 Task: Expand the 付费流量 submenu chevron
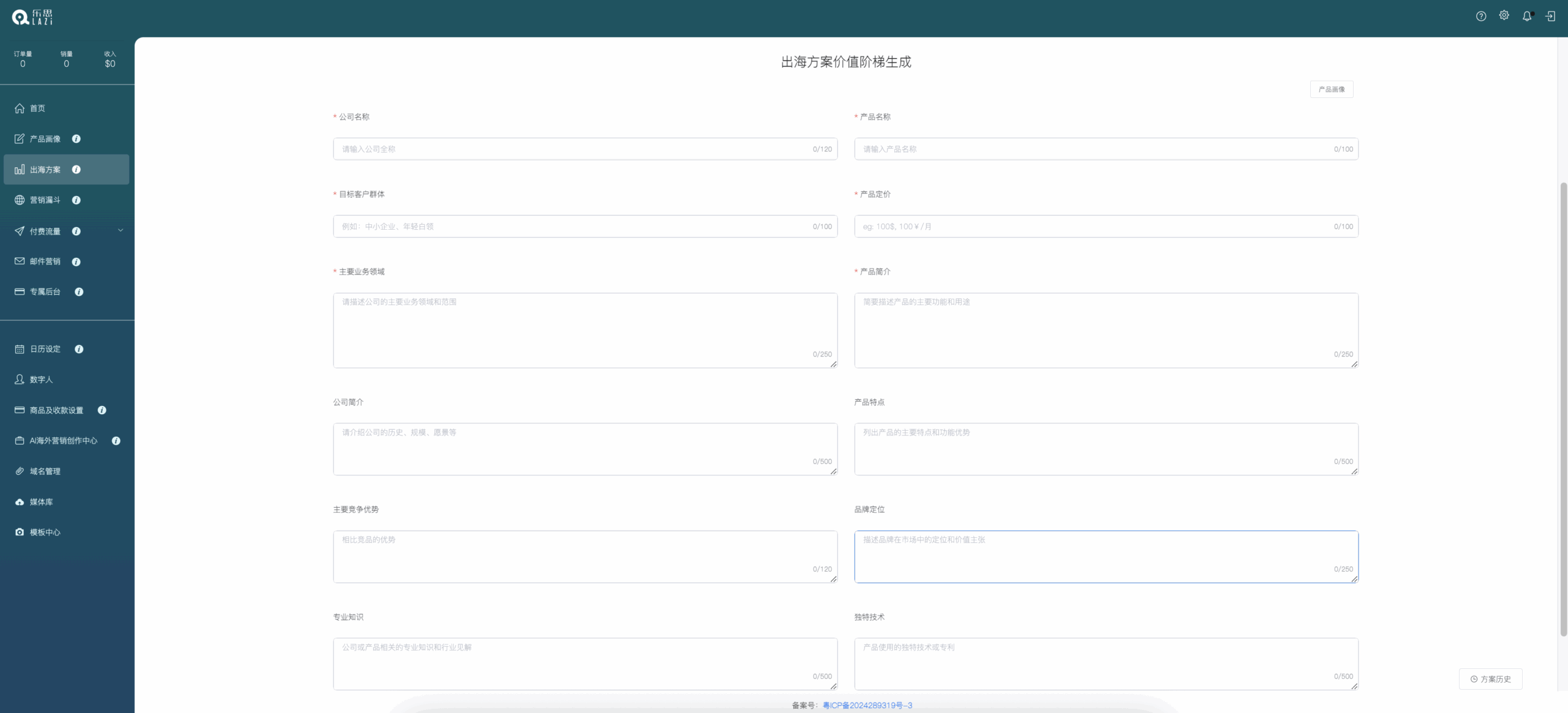[121, 231]
